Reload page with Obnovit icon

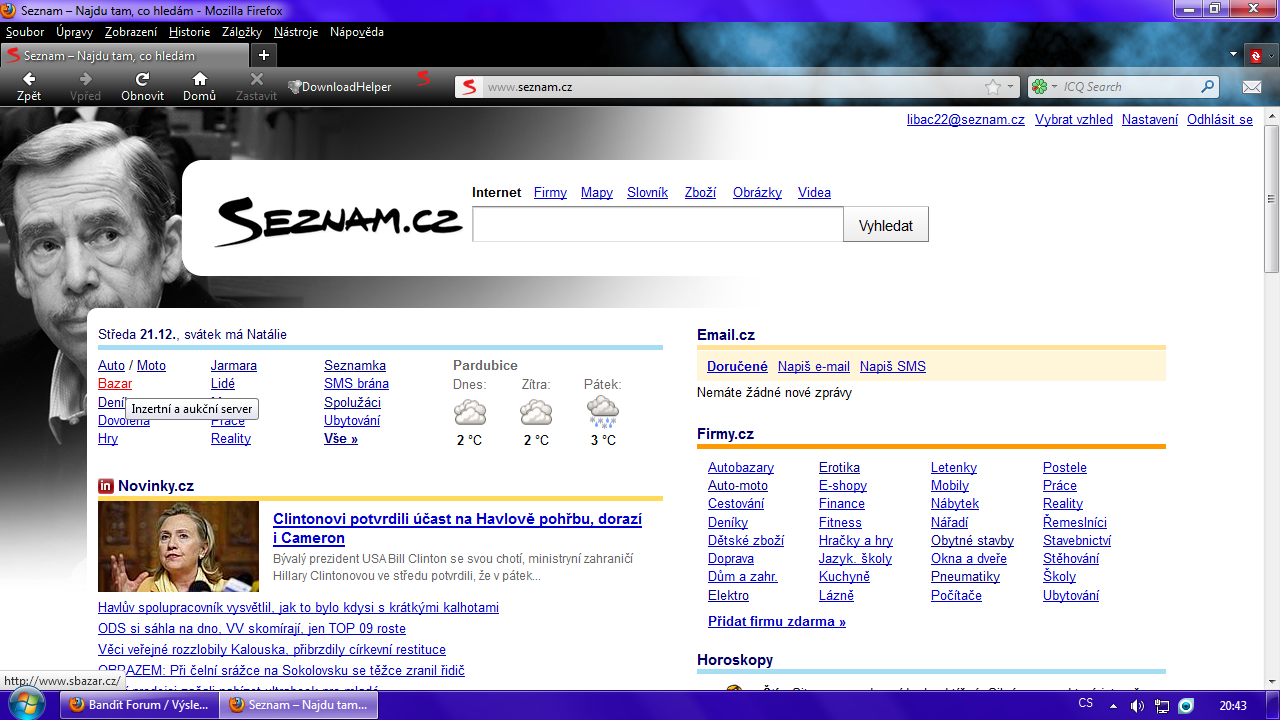click(x=143, y=86)
